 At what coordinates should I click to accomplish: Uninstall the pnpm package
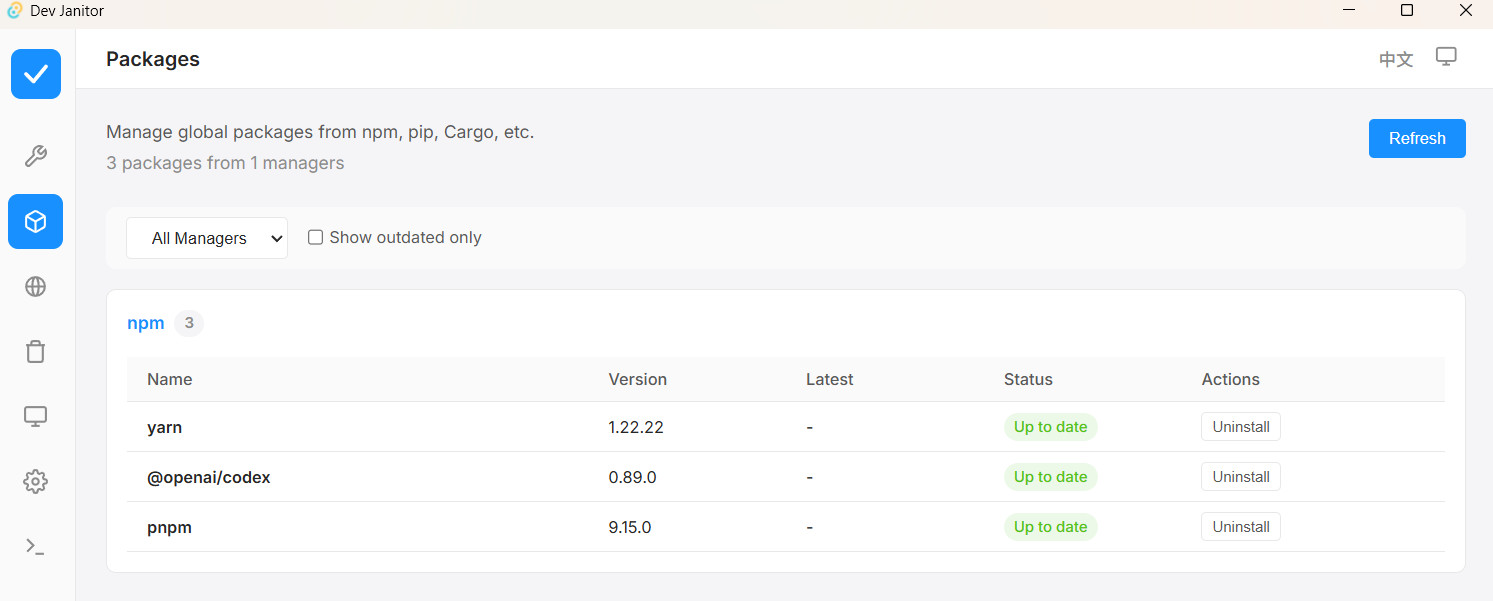point(1241,527)
